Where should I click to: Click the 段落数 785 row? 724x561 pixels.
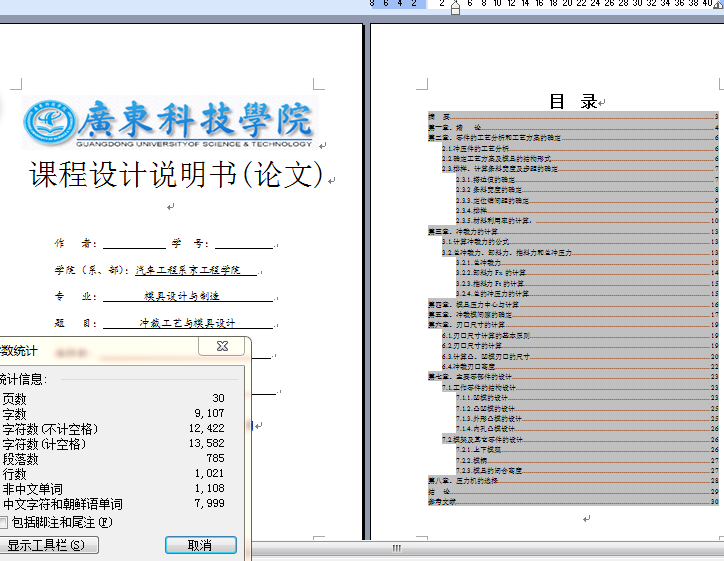point(114,459)
